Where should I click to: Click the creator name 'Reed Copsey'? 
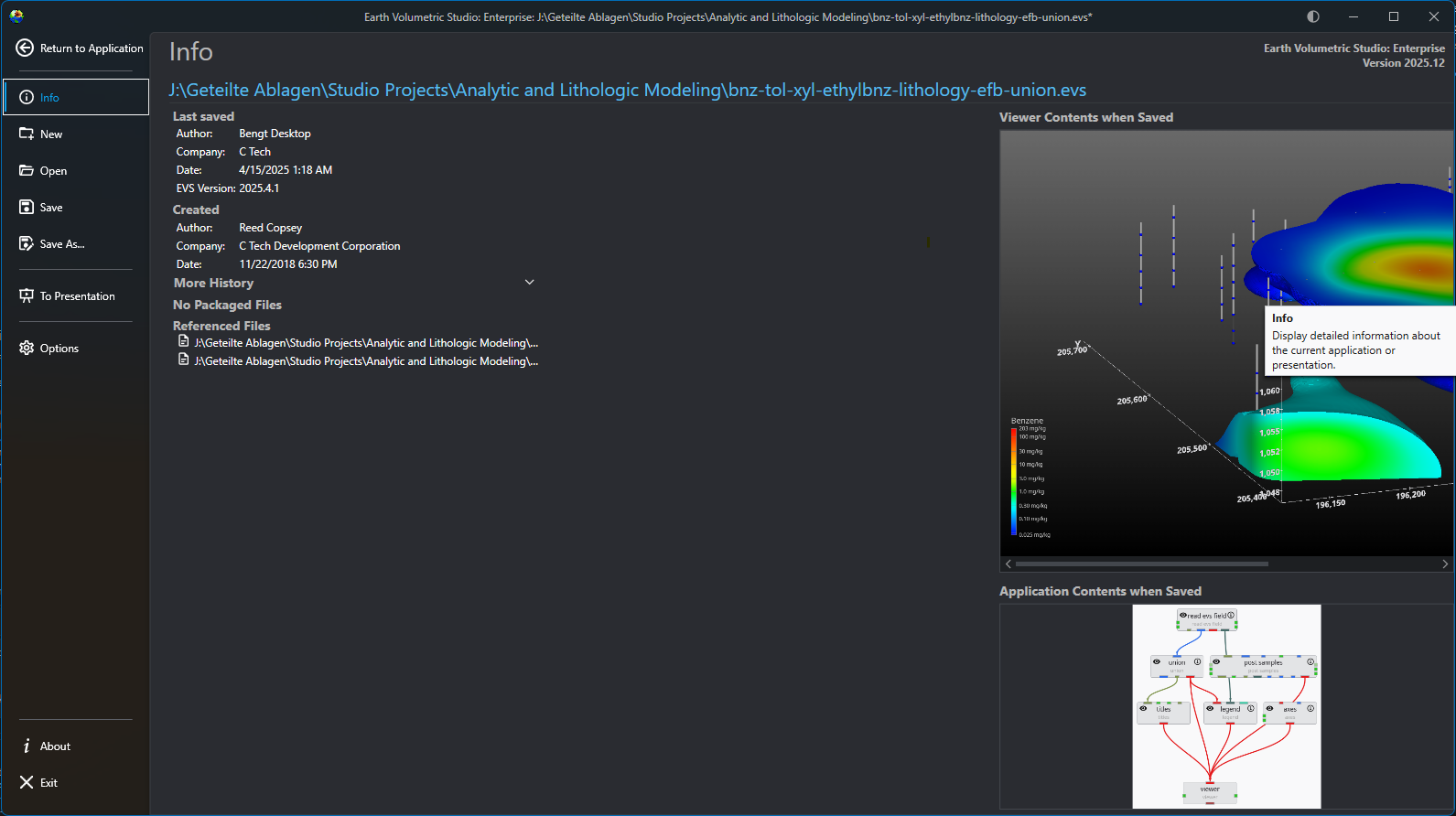pyautogui.click(x=270, y=228)
